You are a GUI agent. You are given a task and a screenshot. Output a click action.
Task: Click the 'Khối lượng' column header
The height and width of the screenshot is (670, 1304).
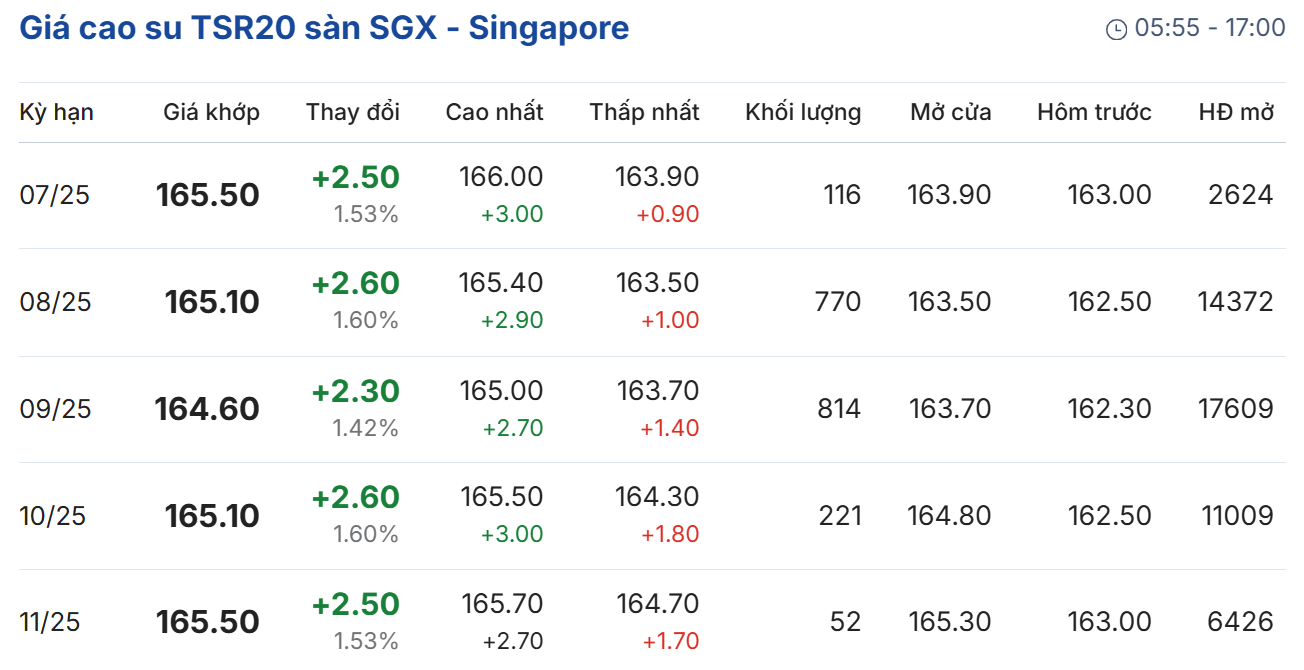(x=803, y=112)
